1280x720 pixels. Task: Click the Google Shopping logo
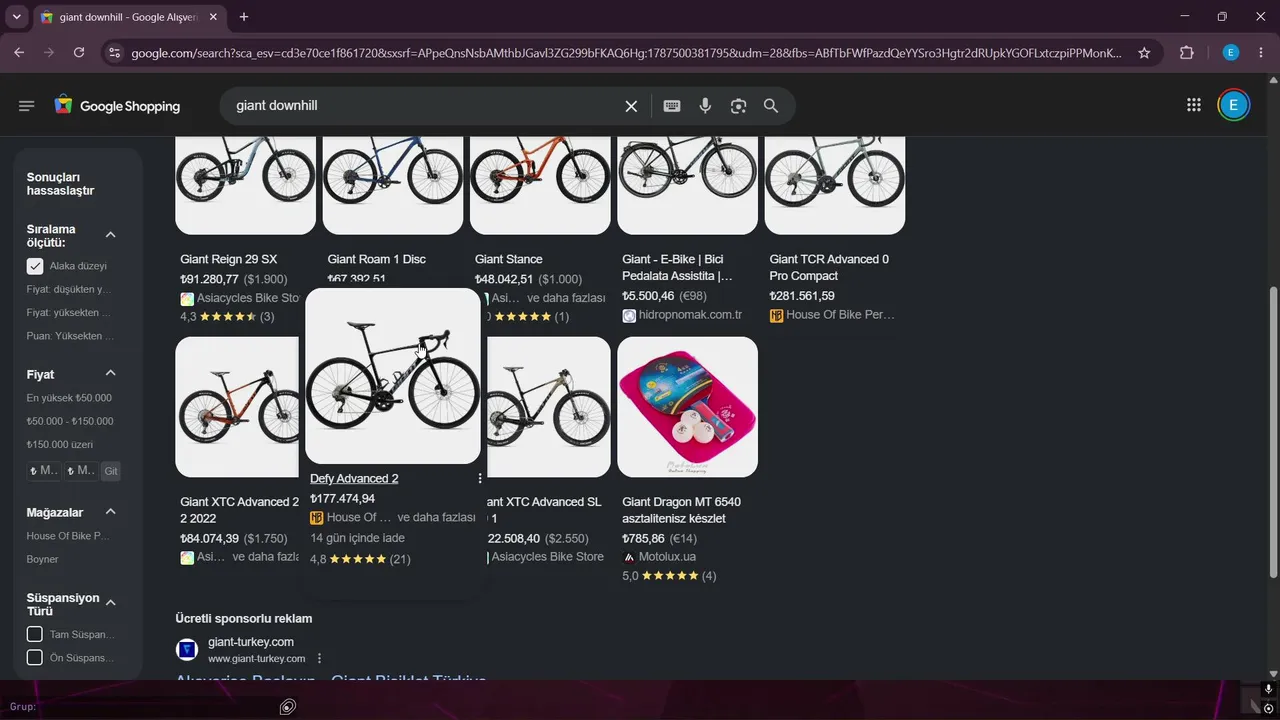coord(117,106)
